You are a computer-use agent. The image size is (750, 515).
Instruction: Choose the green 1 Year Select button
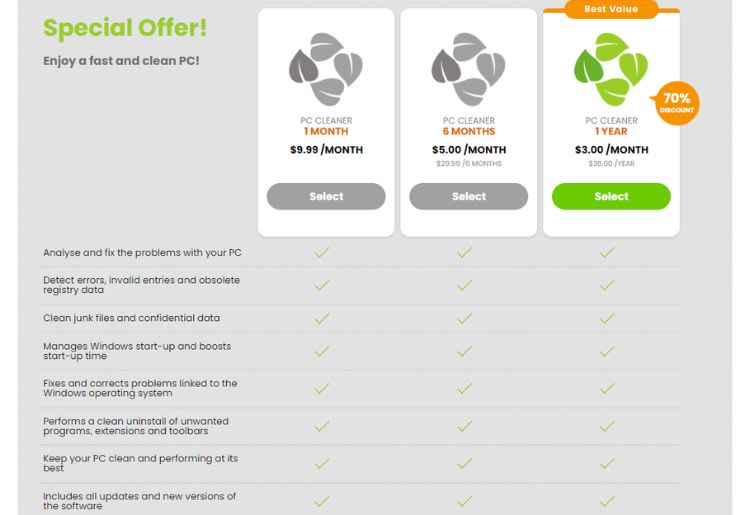tap(611, 196)
